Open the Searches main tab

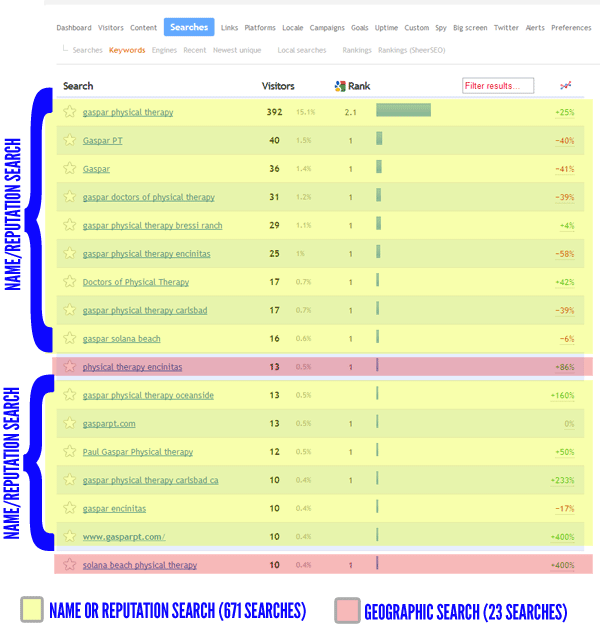[x=189, y=27]
